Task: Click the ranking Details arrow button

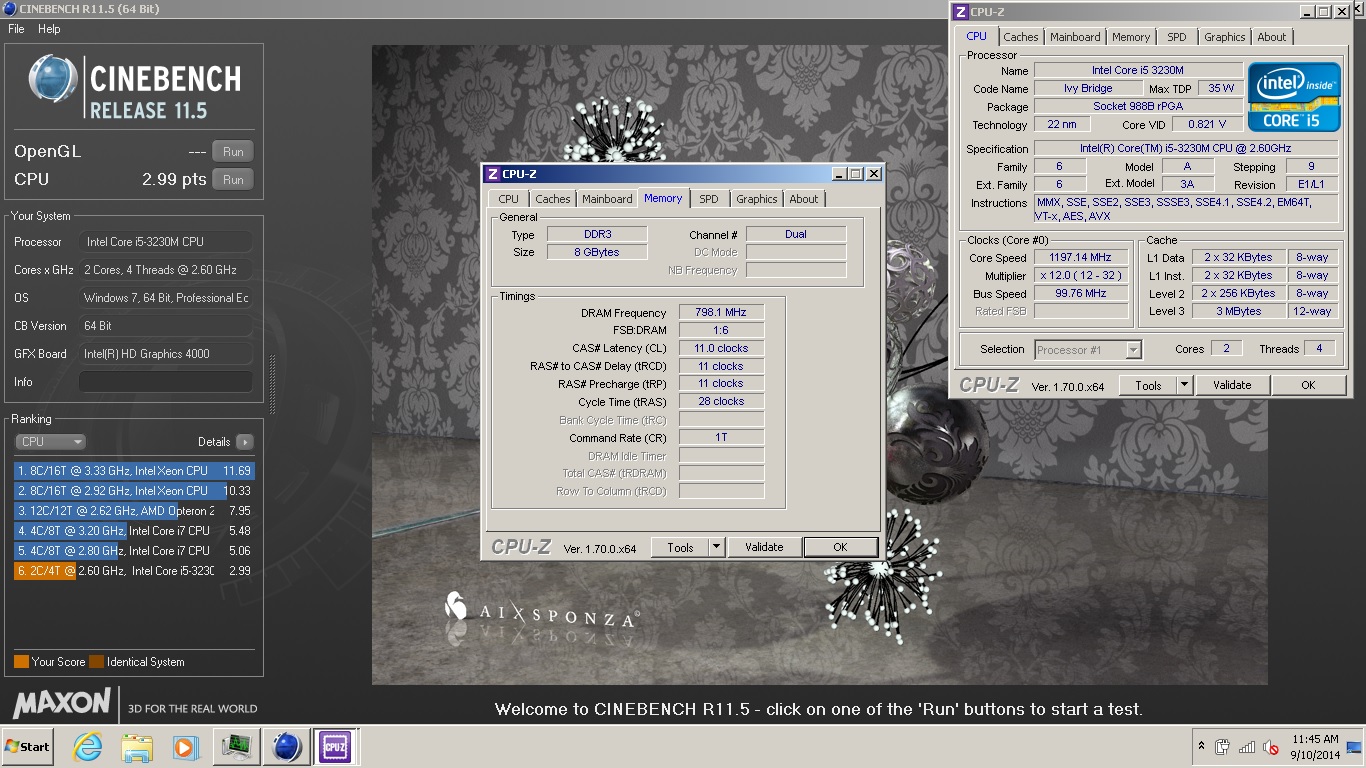Action: point(244,442)
